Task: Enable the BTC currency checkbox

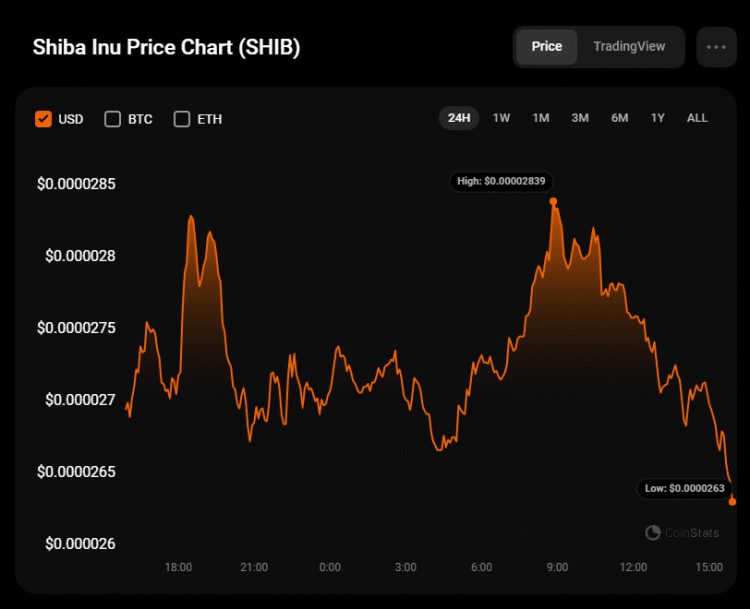Action: point(112,119)
